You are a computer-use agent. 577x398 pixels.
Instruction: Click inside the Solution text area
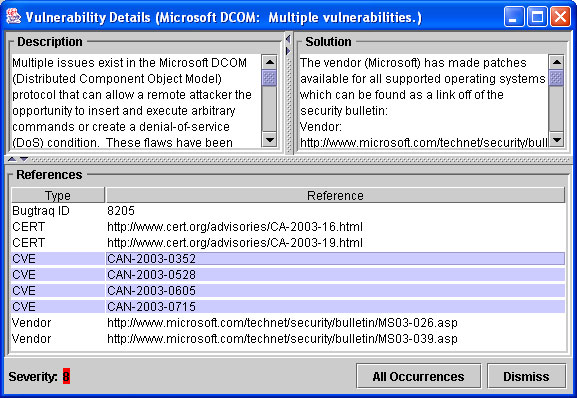coord(423,102)
